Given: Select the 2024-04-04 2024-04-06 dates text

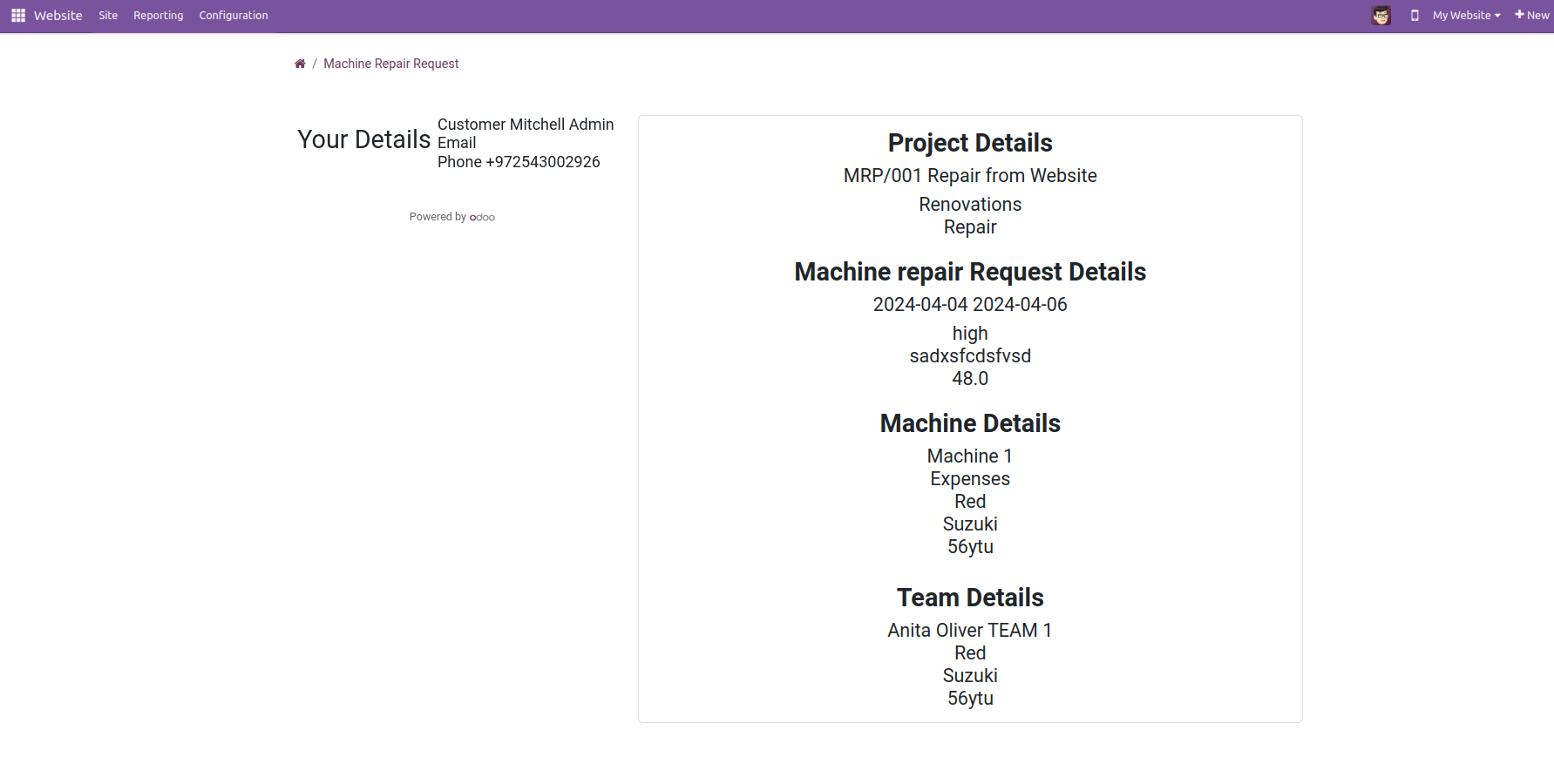Looking at the screenshot, I should [x=970, y=305].
